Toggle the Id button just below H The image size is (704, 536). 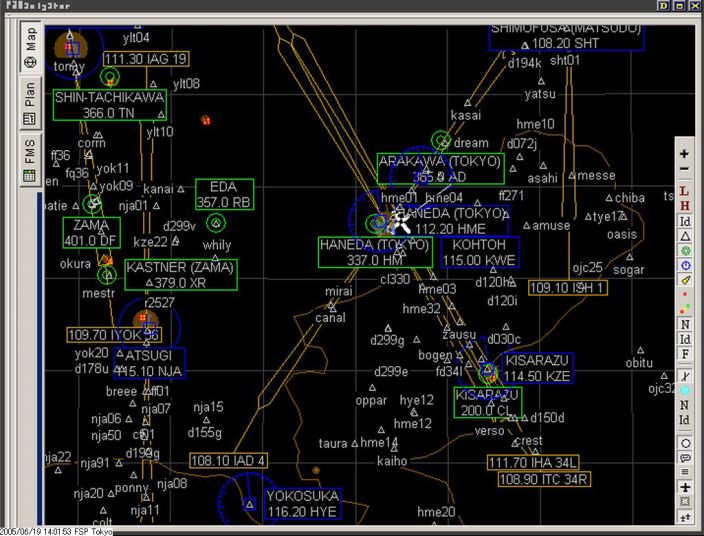pos(685,221)
